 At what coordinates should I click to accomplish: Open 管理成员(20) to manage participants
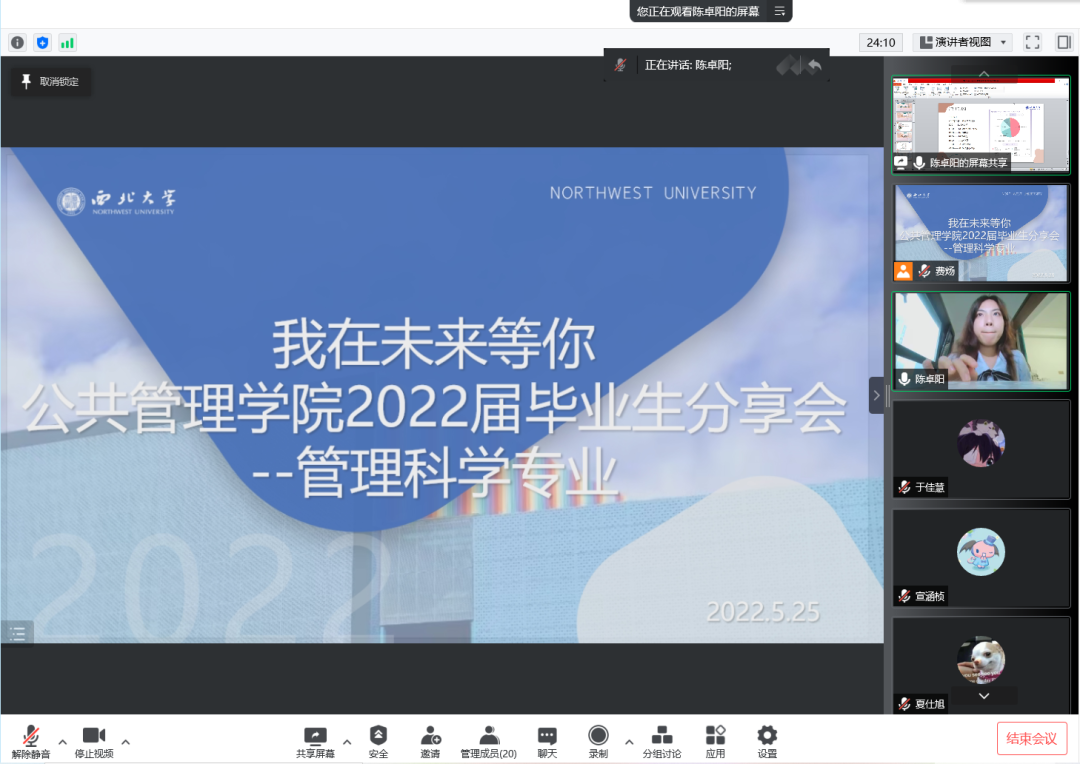click(x=489, y=740)
